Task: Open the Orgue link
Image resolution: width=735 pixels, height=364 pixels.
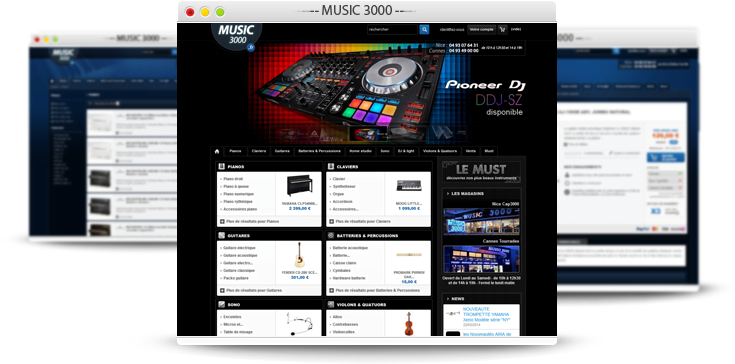Action: point(338,194)
